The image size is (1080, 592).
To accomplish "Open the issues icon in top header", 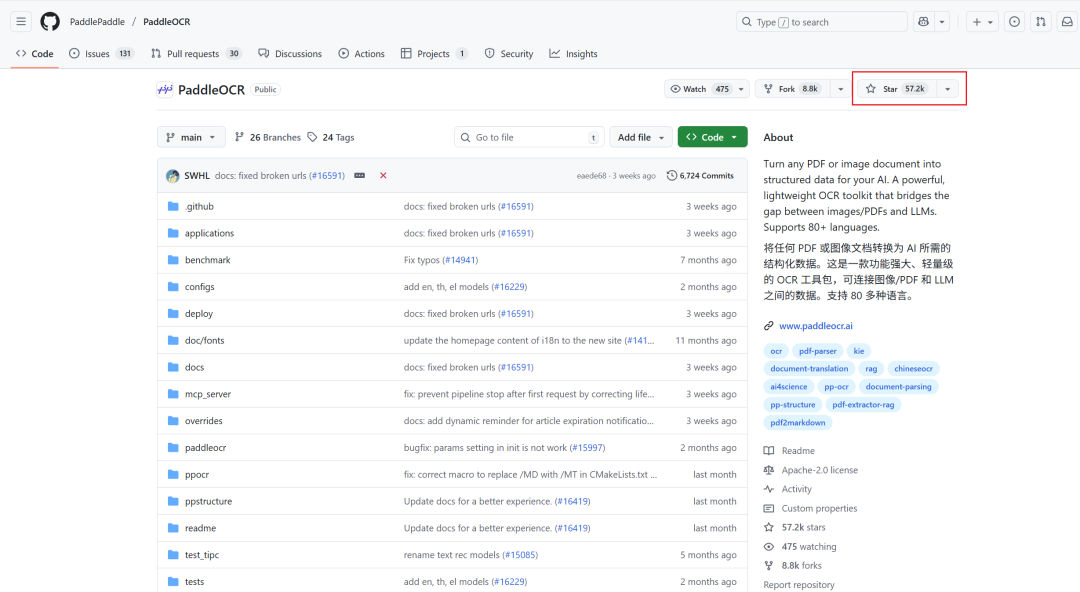I will click(1015, 21).
